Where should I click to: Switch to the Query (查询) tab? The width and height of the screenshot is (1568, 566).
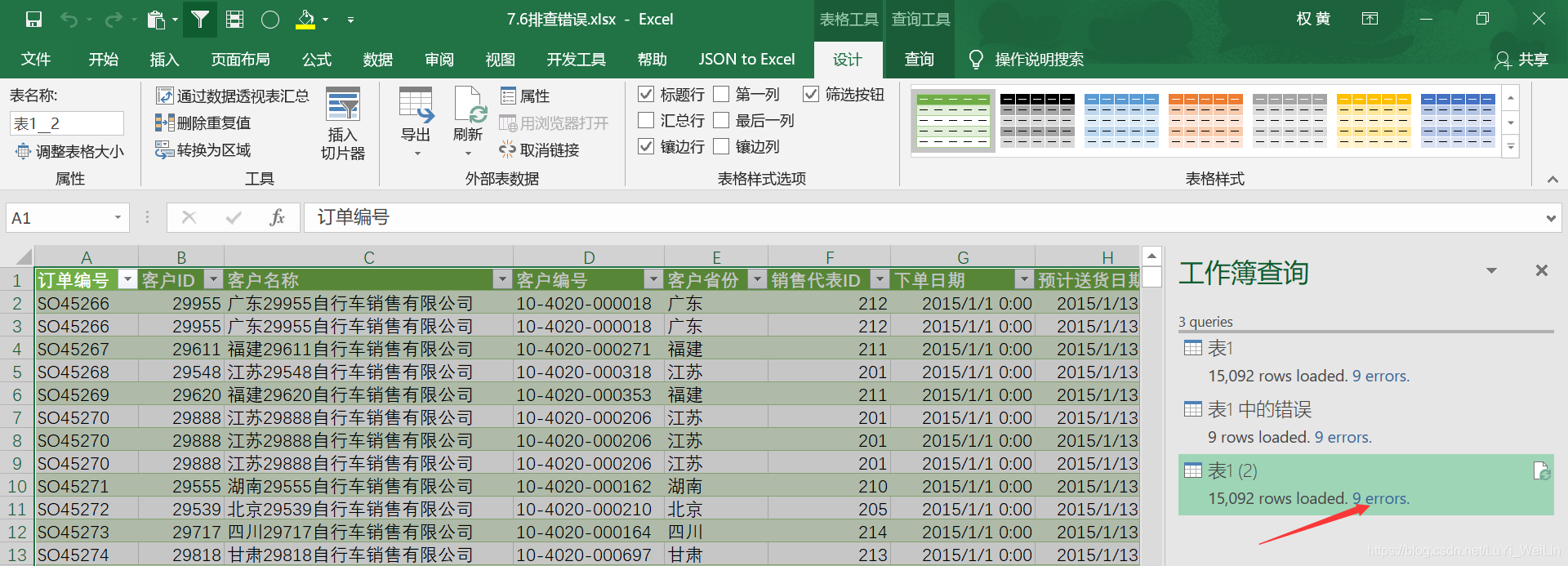click(920, 60)
